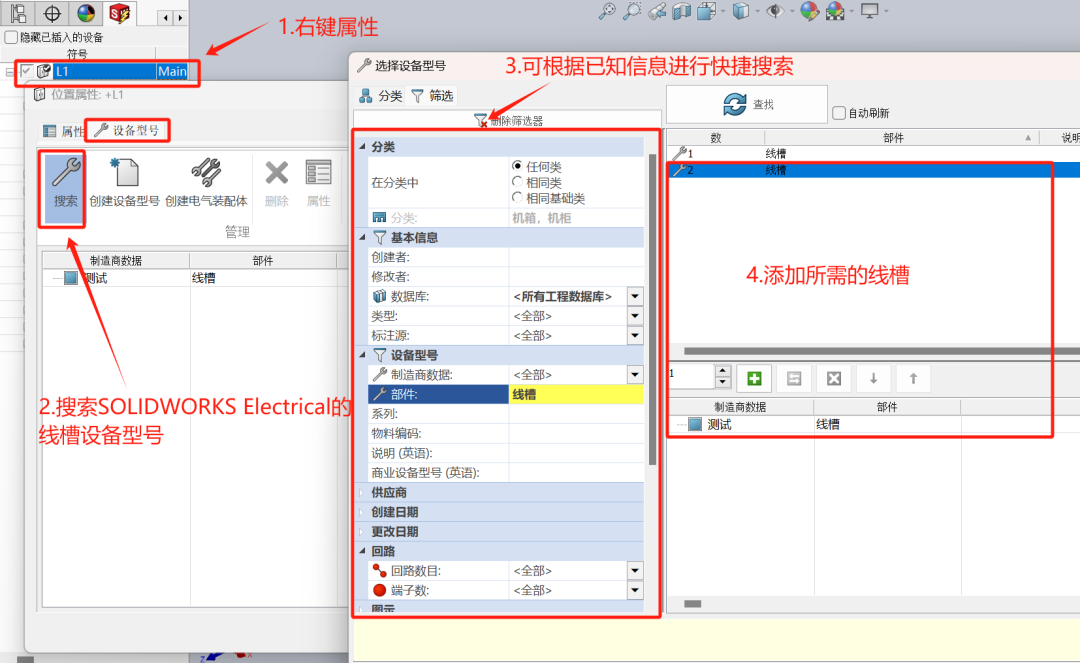
Task: Open the 数据库 dropdown showing 所有工程数据库
Action: [x=633, y=296]
